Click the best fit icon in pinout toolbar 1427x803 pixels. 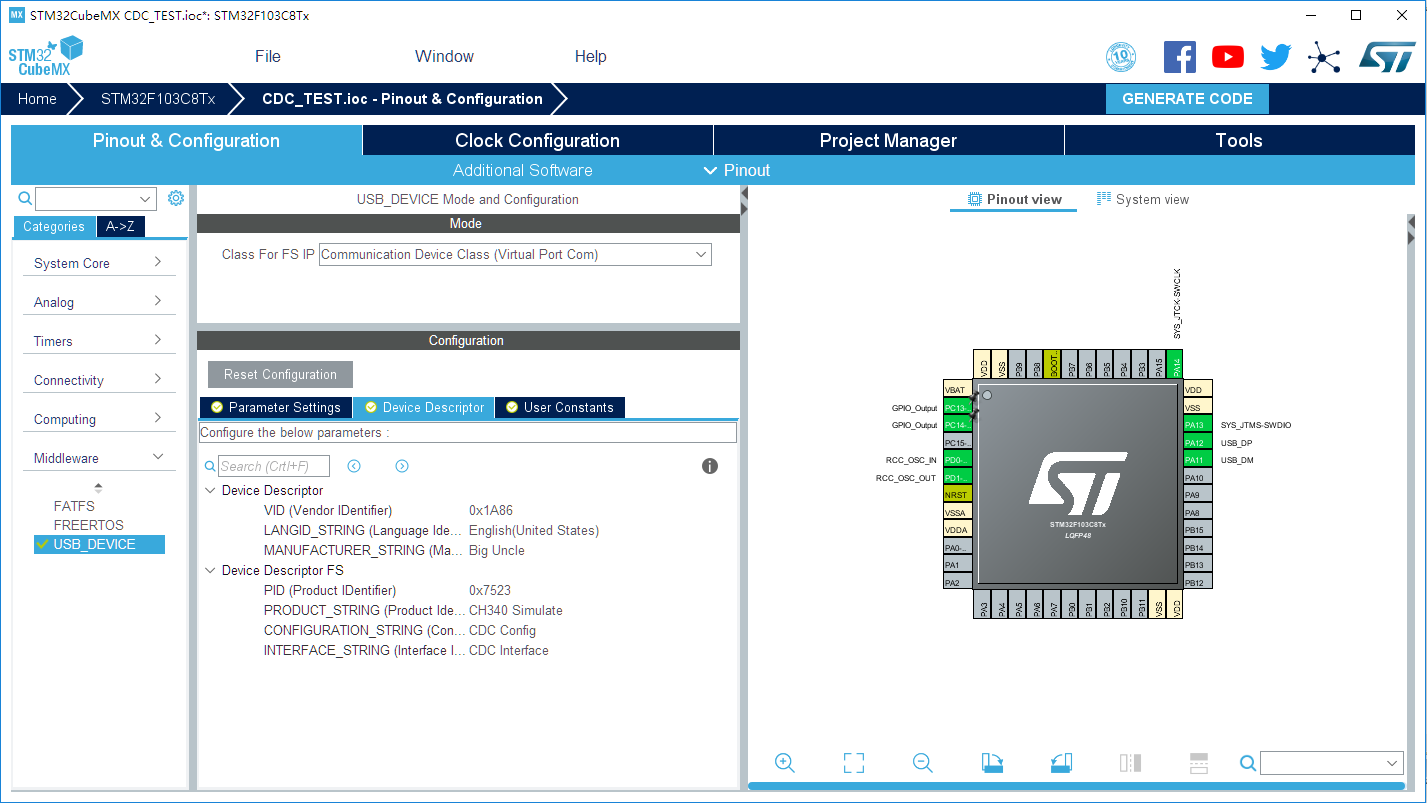click(853, 762)
